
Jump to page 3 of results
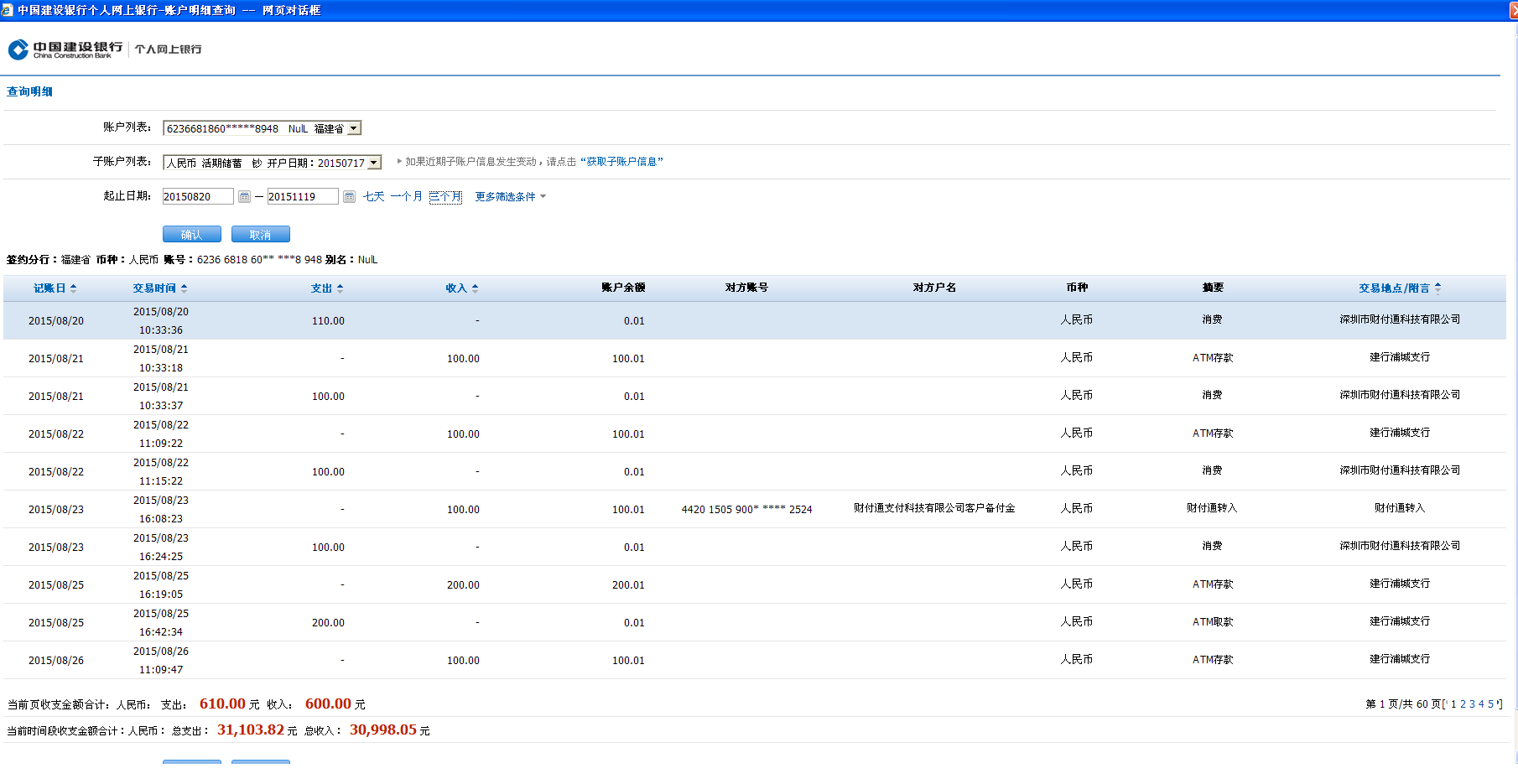[x=1472, y=704]
